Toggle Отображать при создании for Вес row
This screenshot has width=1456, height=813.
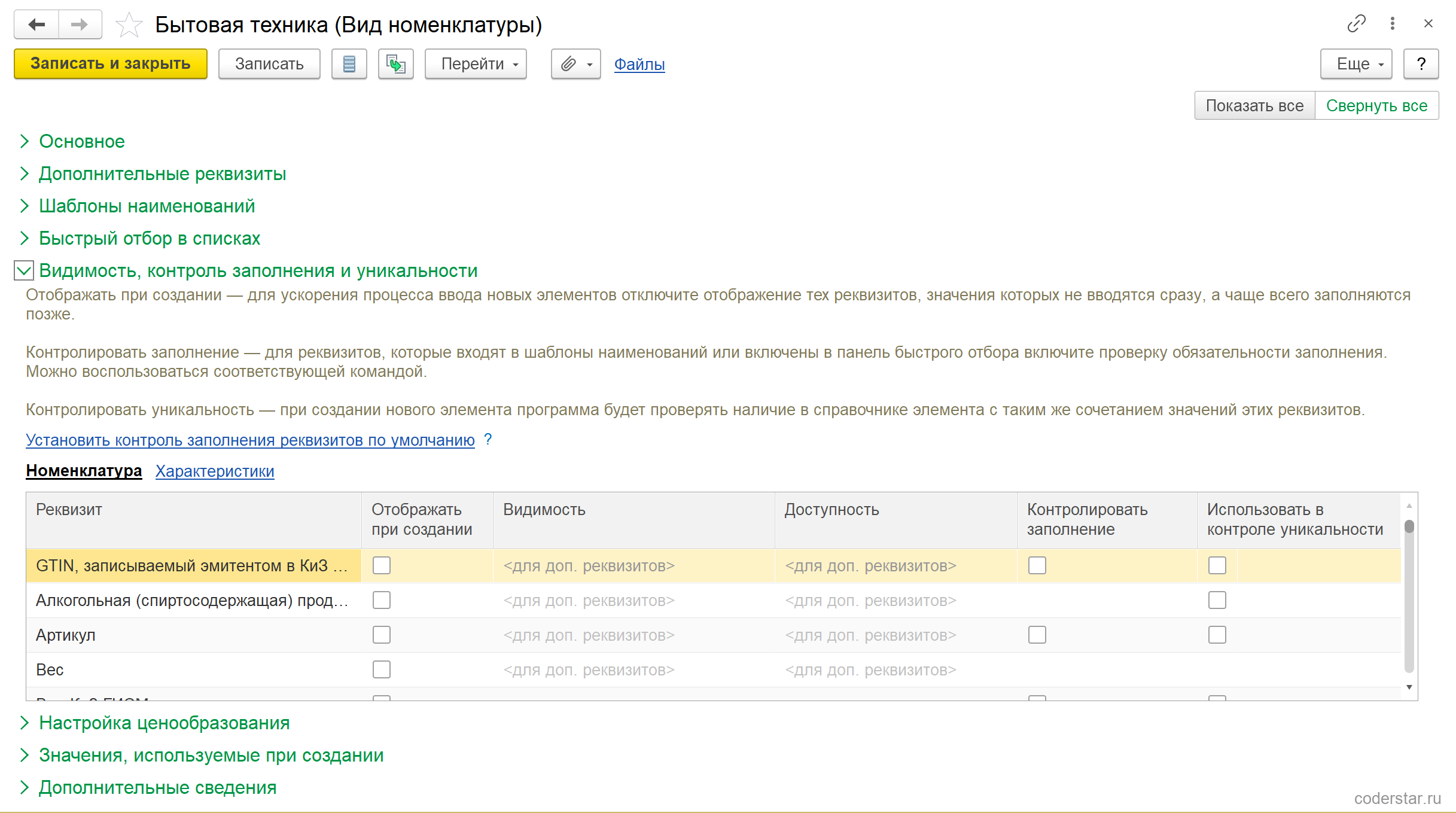click(x=382, y=669)
